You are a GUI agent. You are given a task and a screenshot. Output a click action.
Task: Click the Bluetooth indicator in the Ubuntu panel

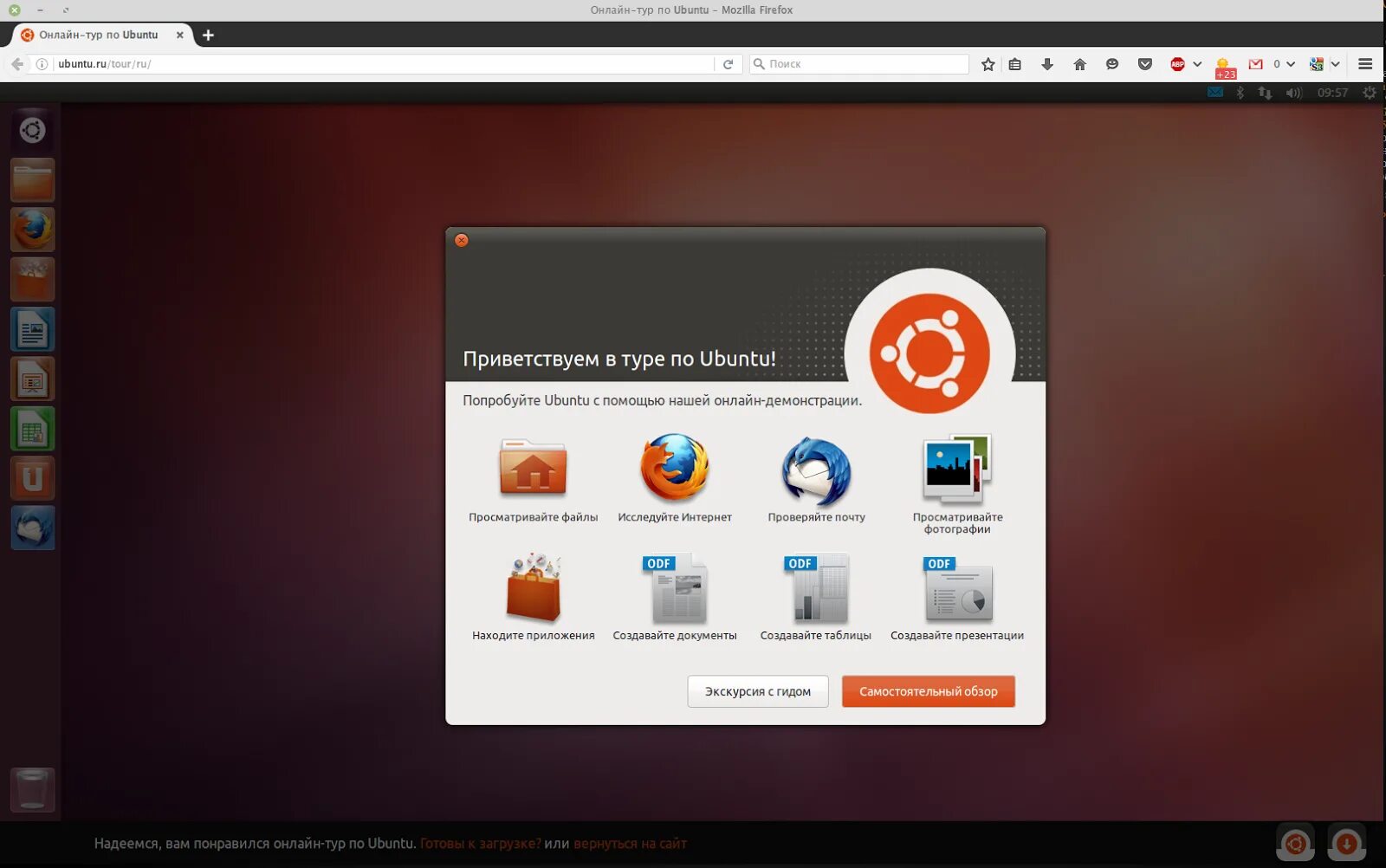1240,93
